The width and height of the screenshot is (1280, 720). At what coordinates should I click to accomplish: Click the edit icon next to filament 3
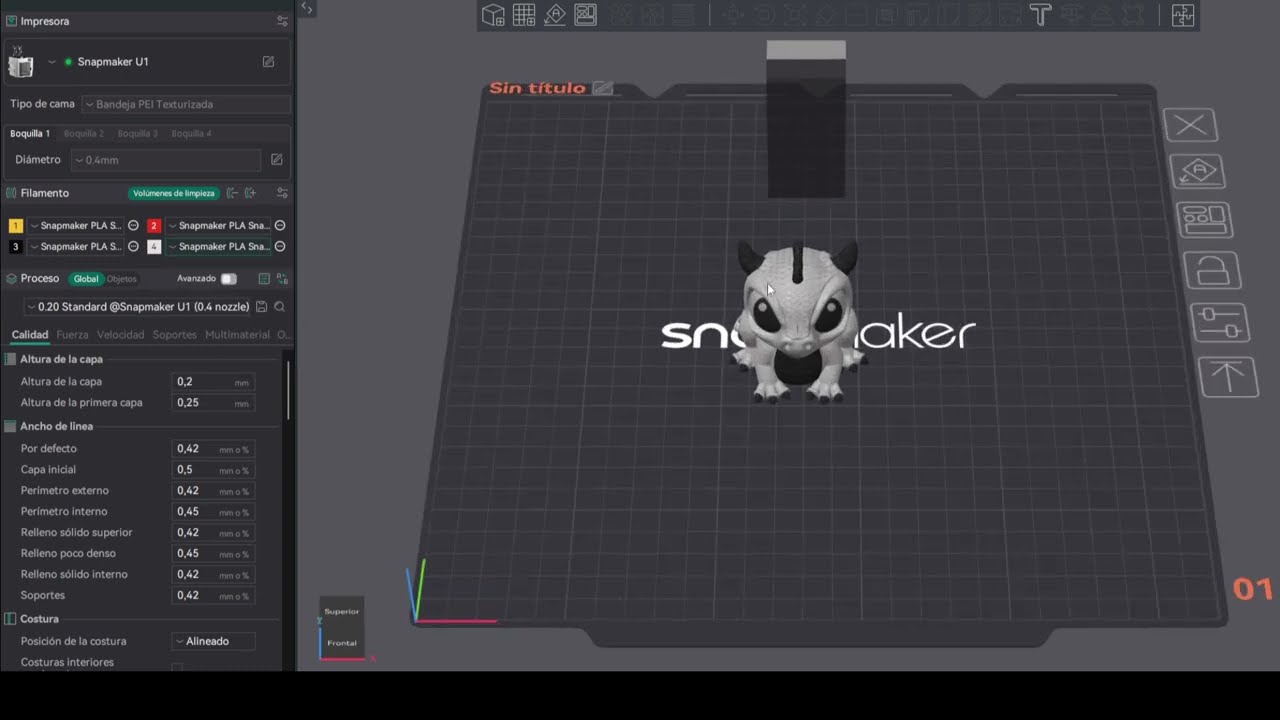coord(133,247)
